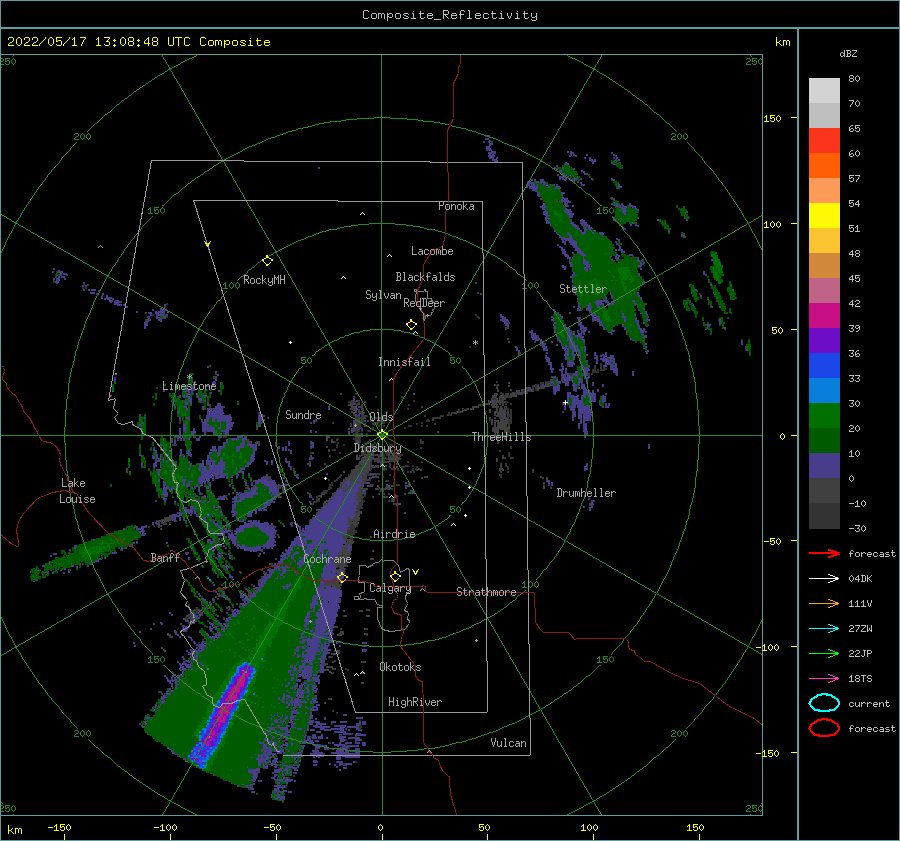
Task: Click the Lake Louise label
Action: point(77,491)
